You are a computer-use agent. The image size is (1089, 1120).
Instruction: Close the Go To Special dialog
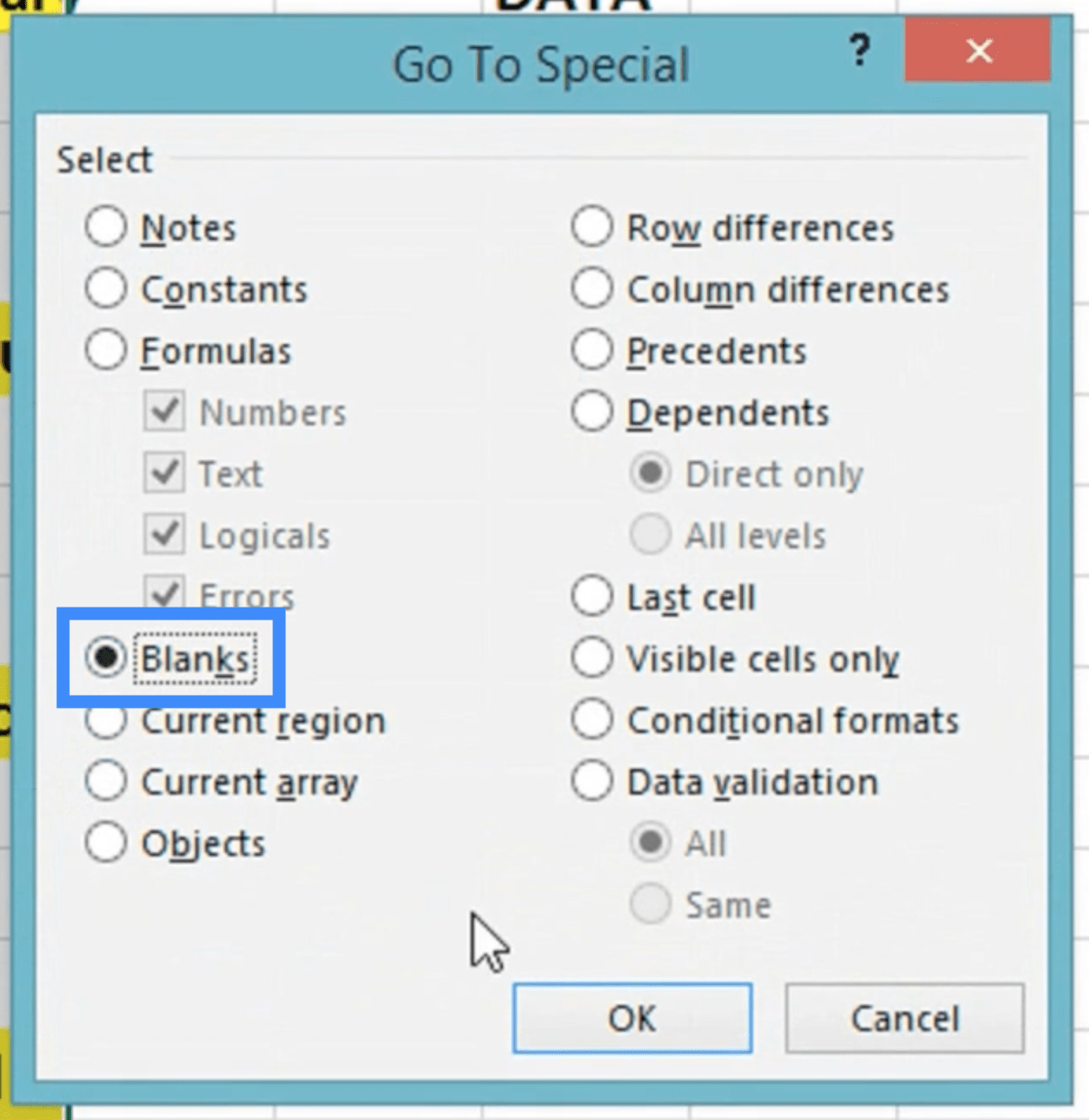click(978, 51)
